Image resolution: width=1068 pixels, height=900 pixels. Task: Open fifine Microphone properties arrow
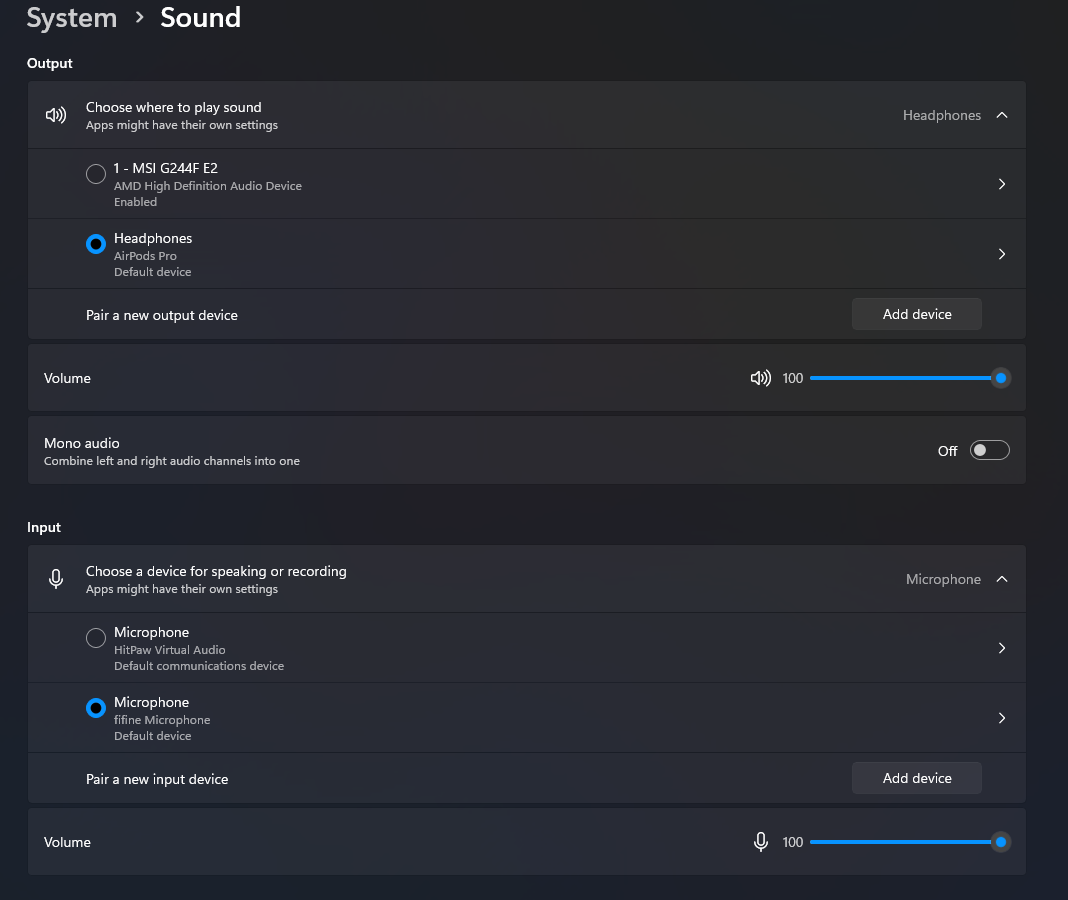pyautogui.click(x=1001, y=718)
